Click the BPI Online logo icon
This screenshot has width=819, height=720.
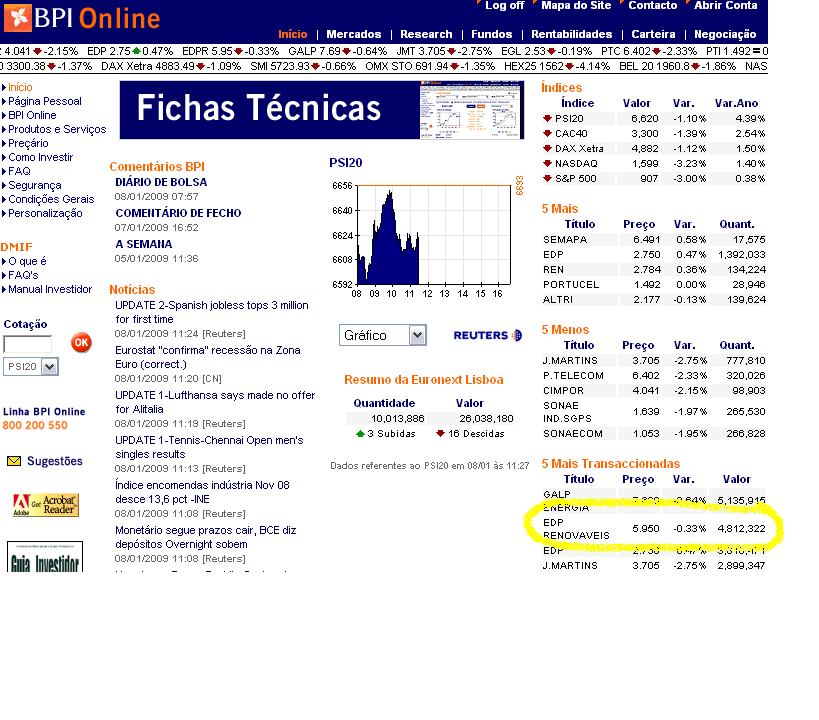coord(18,17)
